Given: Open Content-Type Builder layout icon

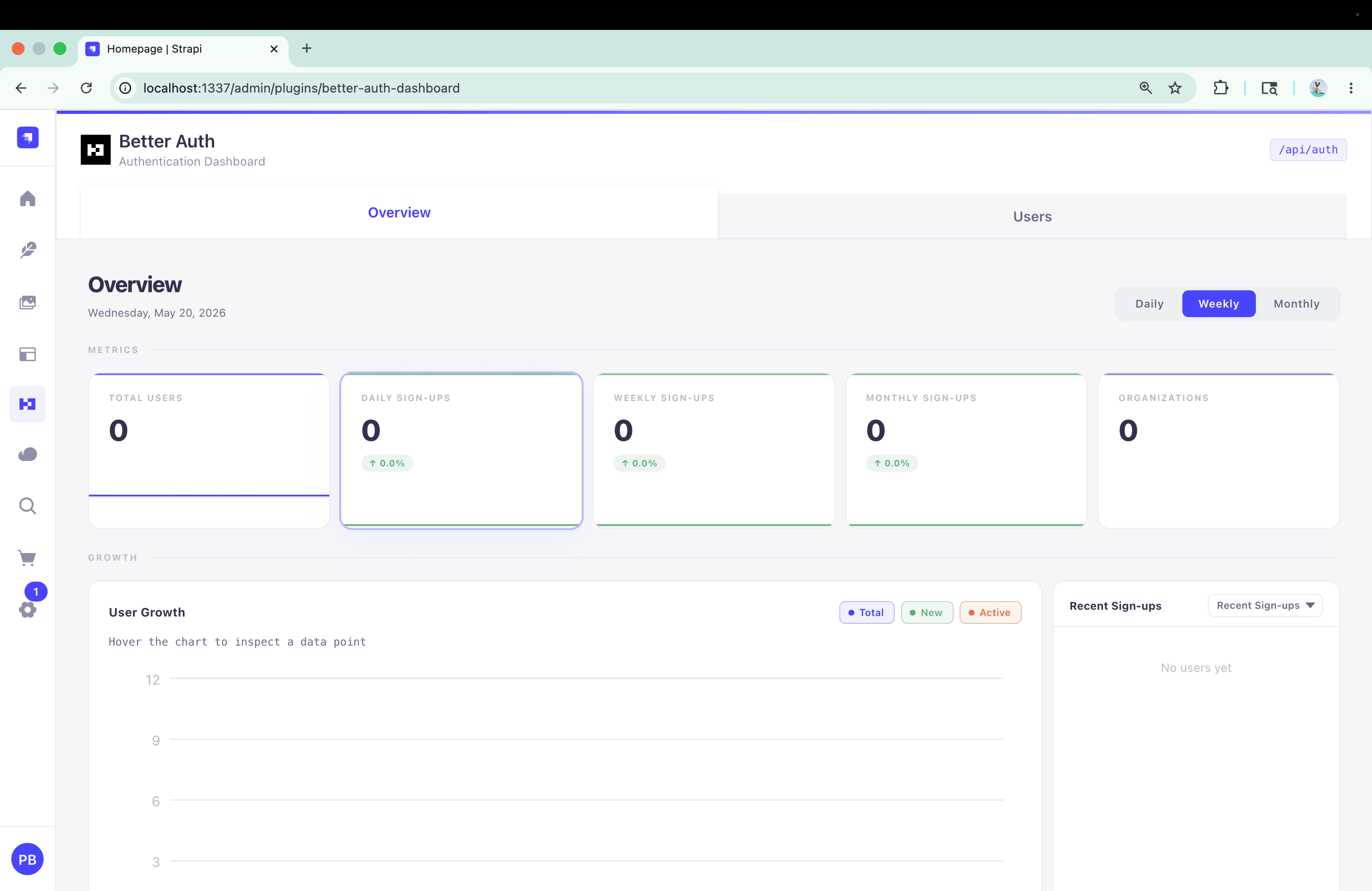Looking at the screenshot, I should click(28, 354).
